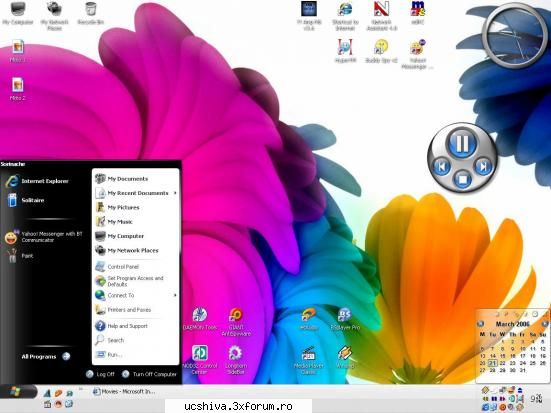
Task: Open Media Player Classic desktop shortcut
Action: tap(309, 360)
